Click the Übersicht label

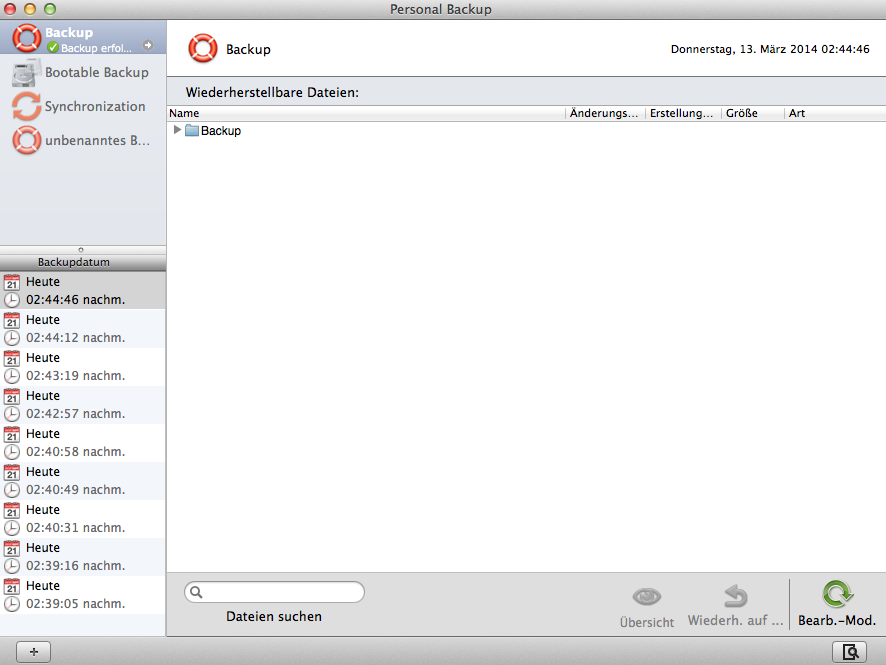click(646, 622)
